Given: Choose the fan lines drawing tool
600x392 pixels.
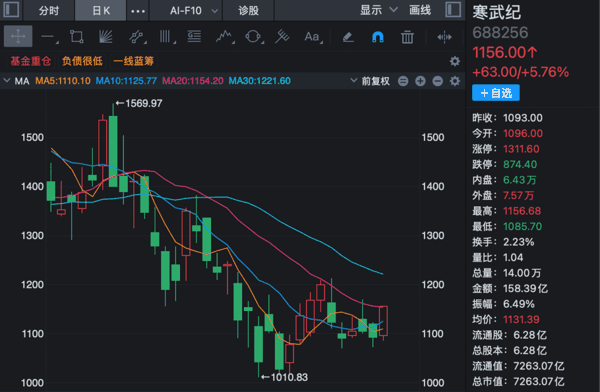Looking at the screenshot, I should [106, 37].
